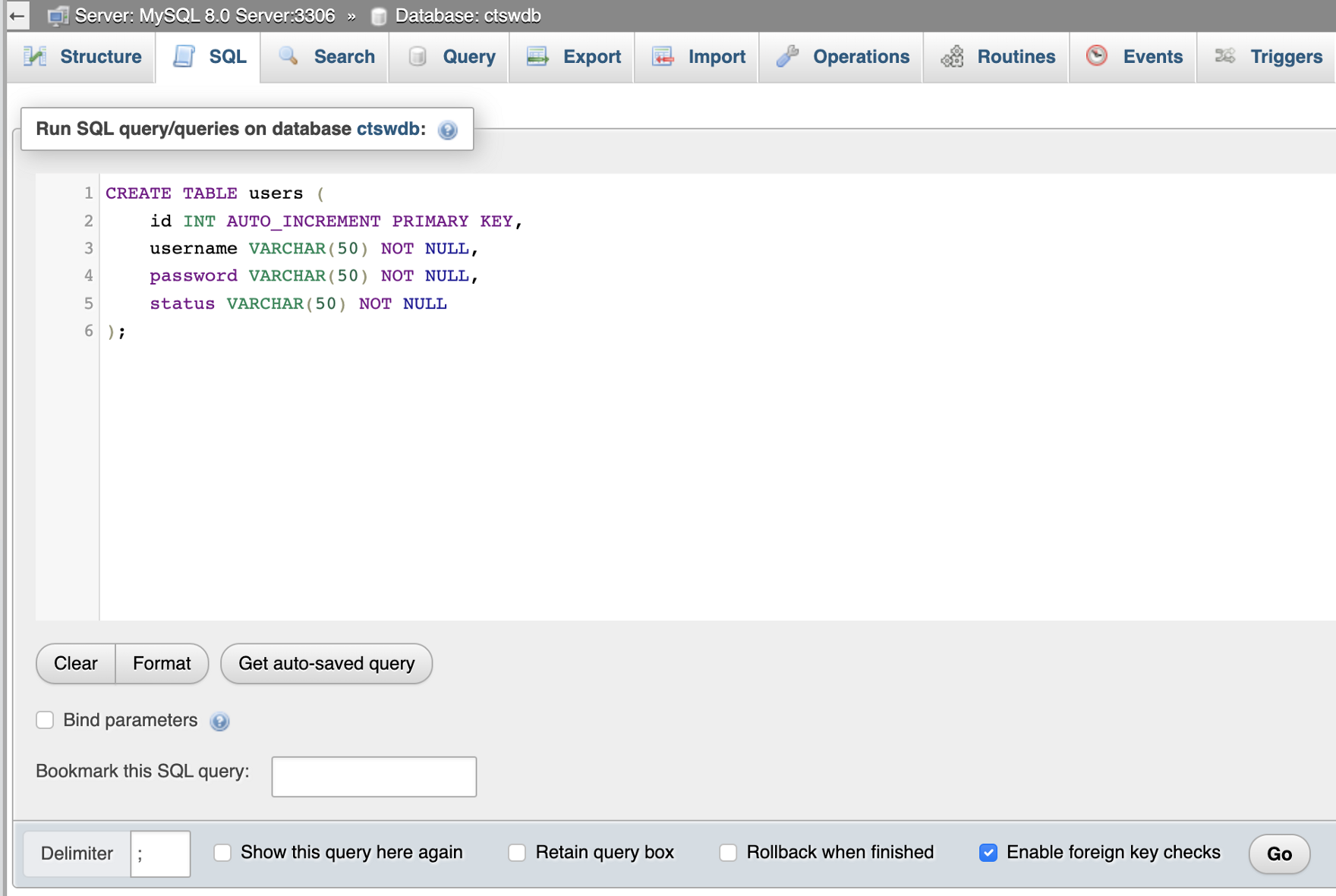Viewport: 1336px width, 896px height.
Task: Open the Operations tab
Action: [x=841, y=57]
